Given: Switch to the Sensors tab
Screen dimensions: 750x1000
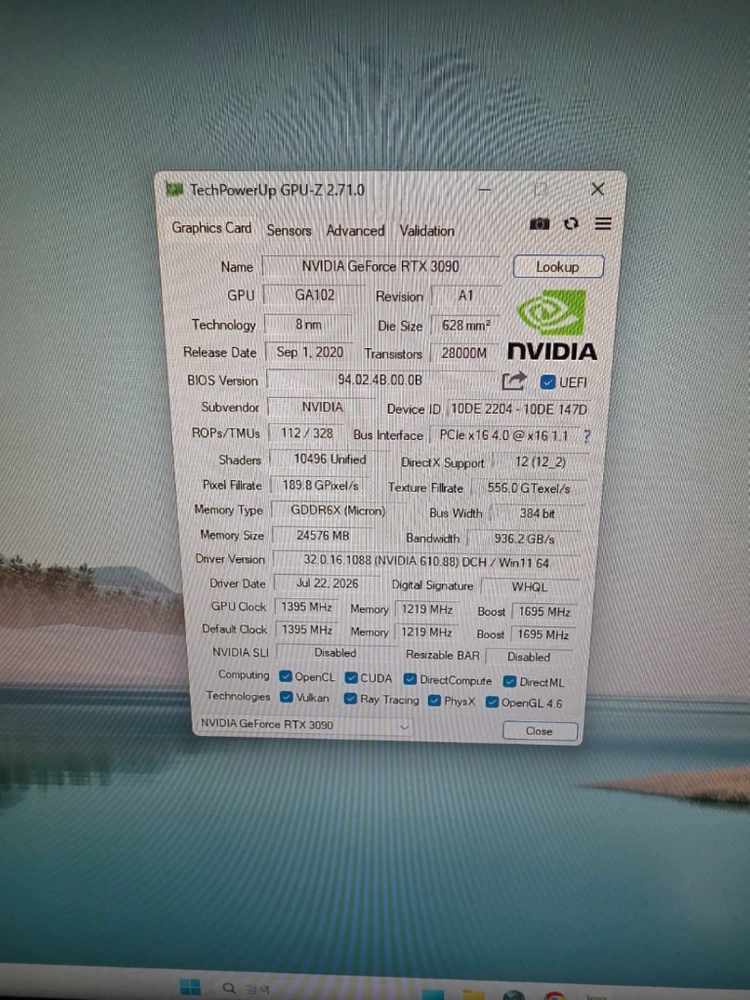Looking at the screenshot, I should [x=289, y=230].
